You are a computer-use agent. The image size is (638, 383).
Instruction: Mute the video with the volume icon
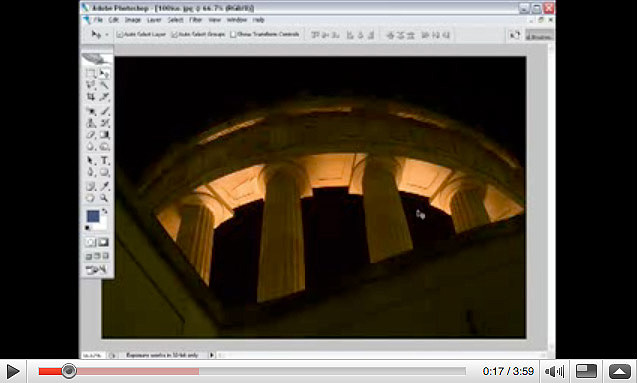click(555, 371)
